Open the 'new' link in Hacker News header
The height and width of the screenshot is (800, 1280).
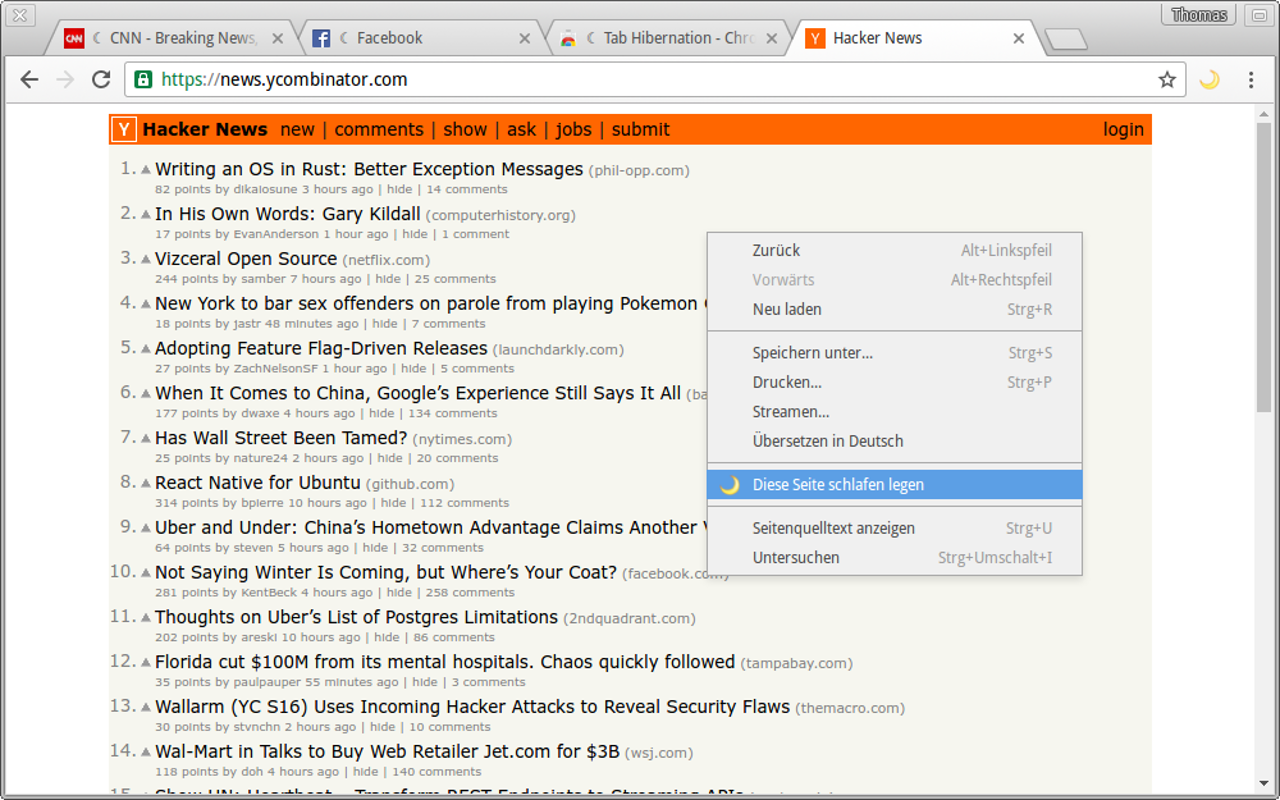297,129
